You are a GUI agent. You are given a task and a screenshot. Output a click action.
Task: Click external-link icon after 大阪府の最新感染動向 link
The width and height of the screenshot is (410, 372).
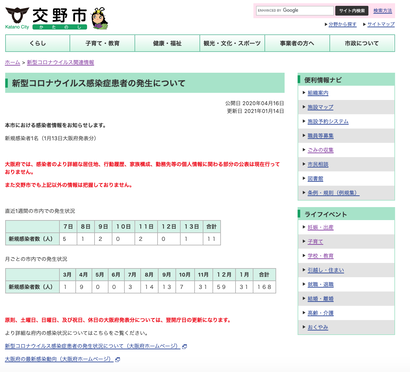(x=117, y=359)
